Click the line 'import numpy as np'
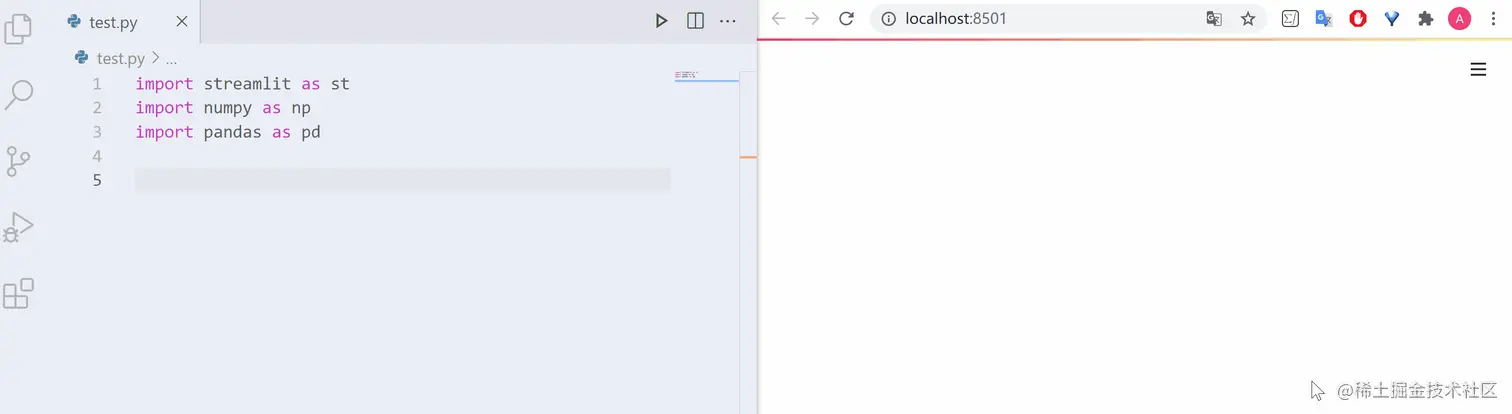Image resolution: width=1512 pixels, height=414 pixels. [x=224, y=108]
